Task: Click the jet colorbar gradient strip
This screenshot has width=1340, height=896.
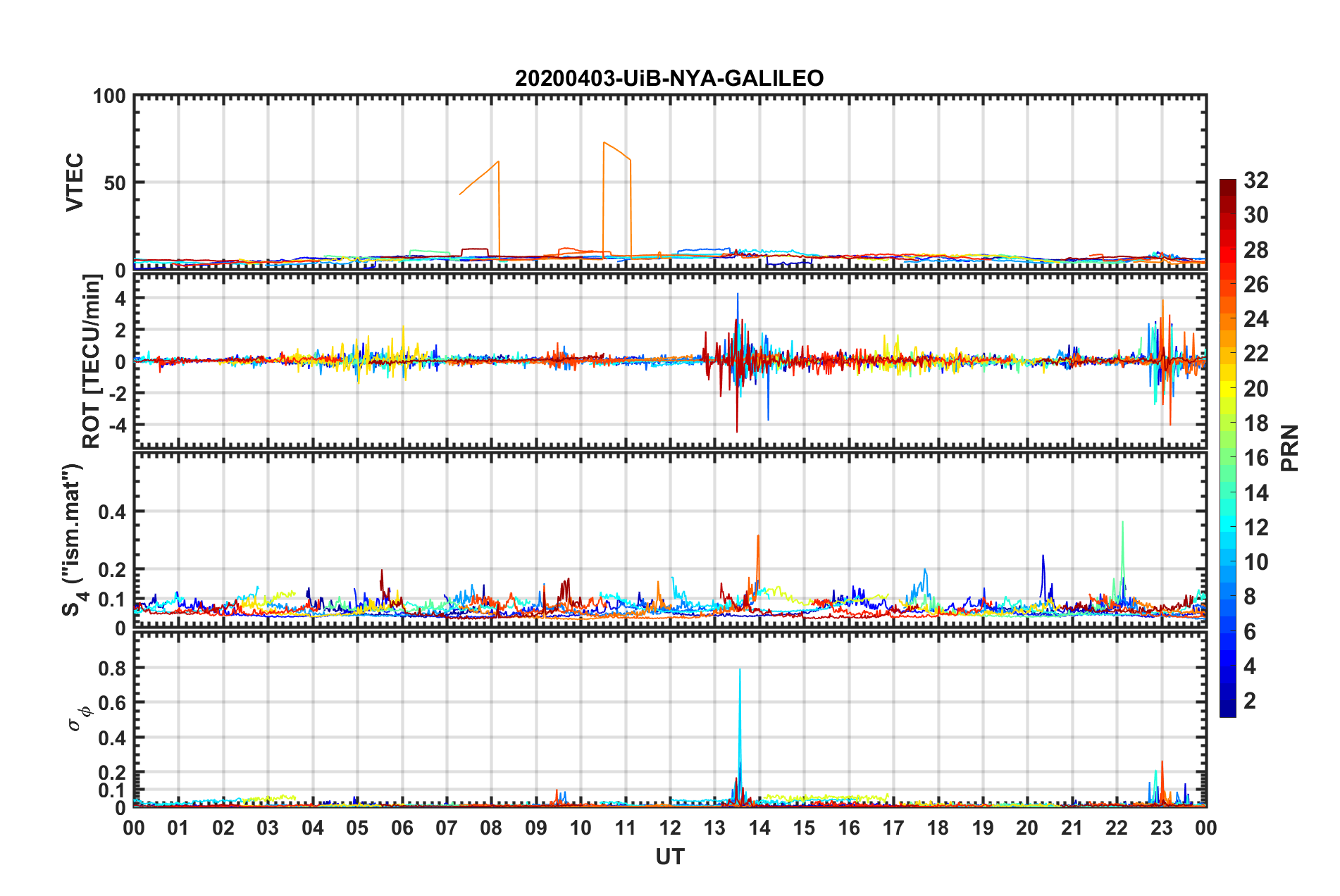Action: (1227, 448)
